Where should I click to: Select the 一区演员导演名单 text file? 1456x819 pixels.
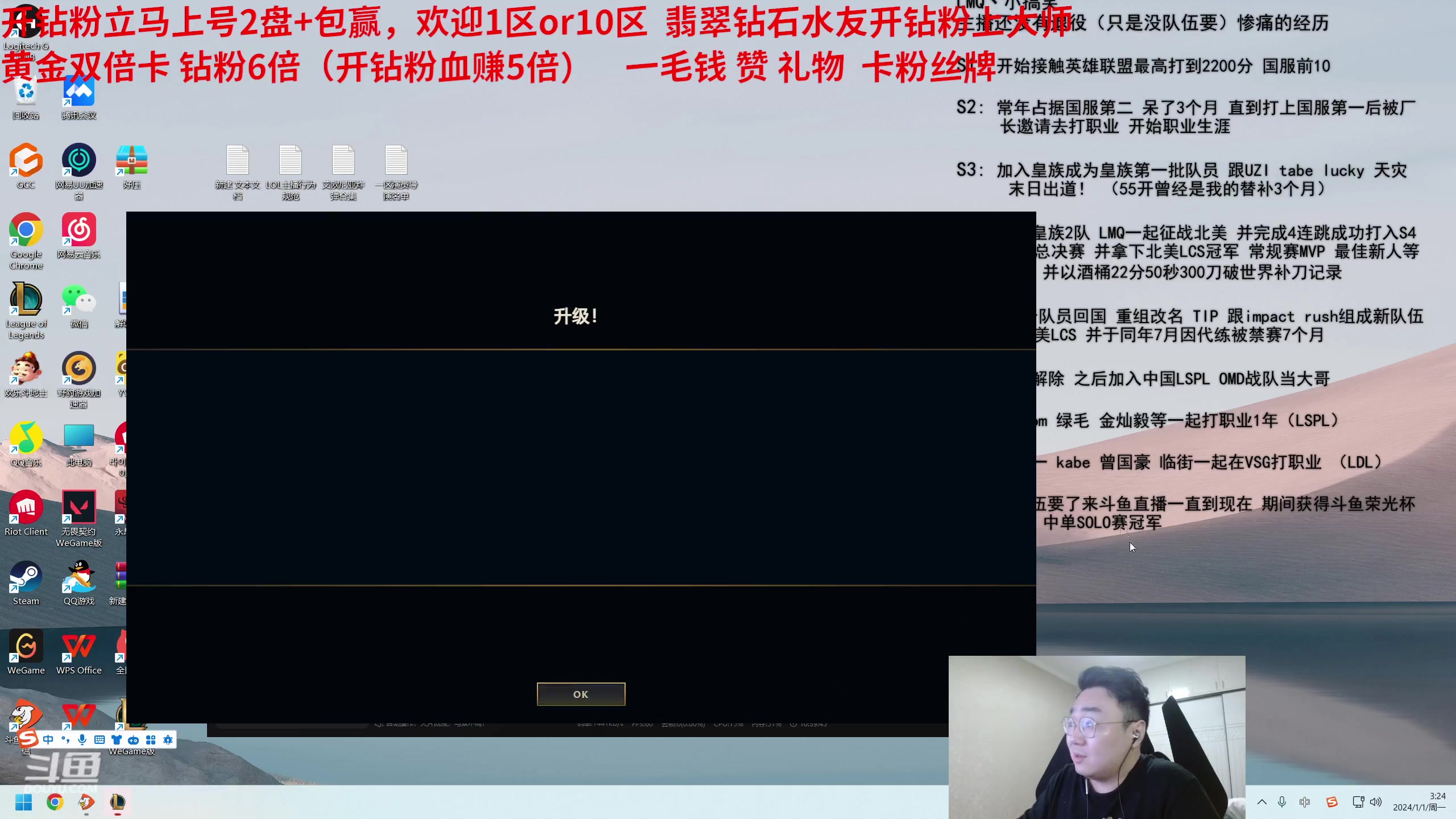pos(396,172)
